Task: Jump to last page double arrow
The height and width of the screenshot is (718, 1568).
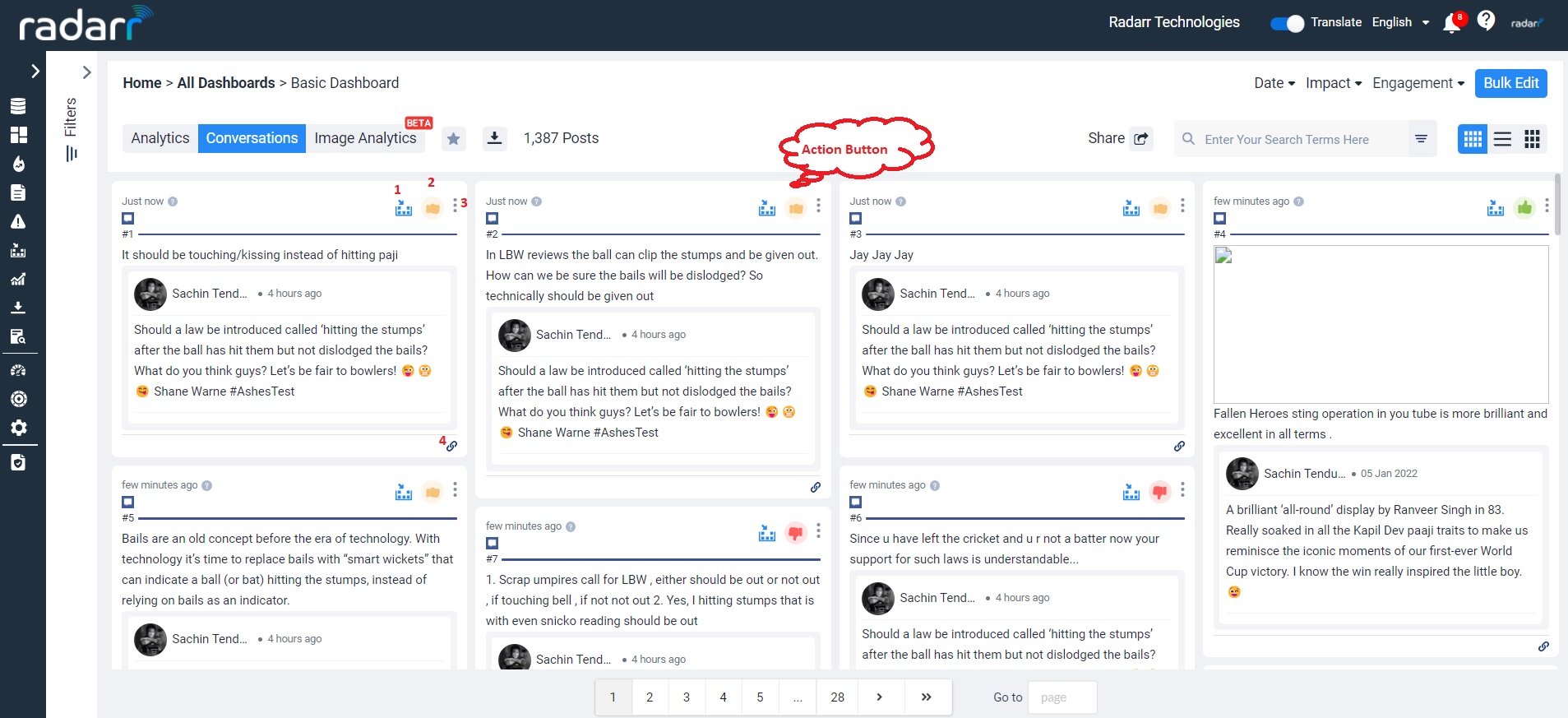Action: 927,697
